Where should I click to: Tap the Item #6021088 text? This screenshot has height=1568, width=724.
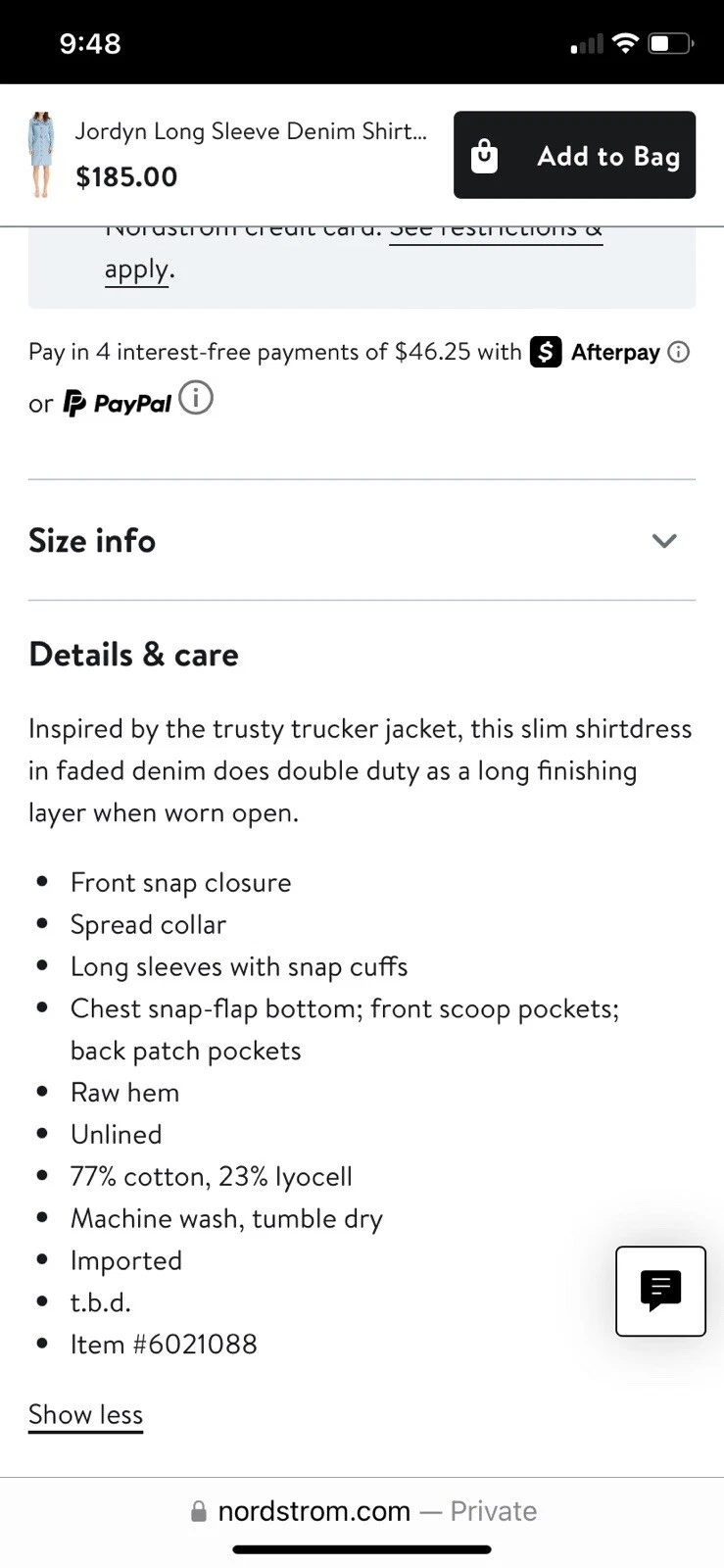pyautogui.click(x=164, y=1345)
